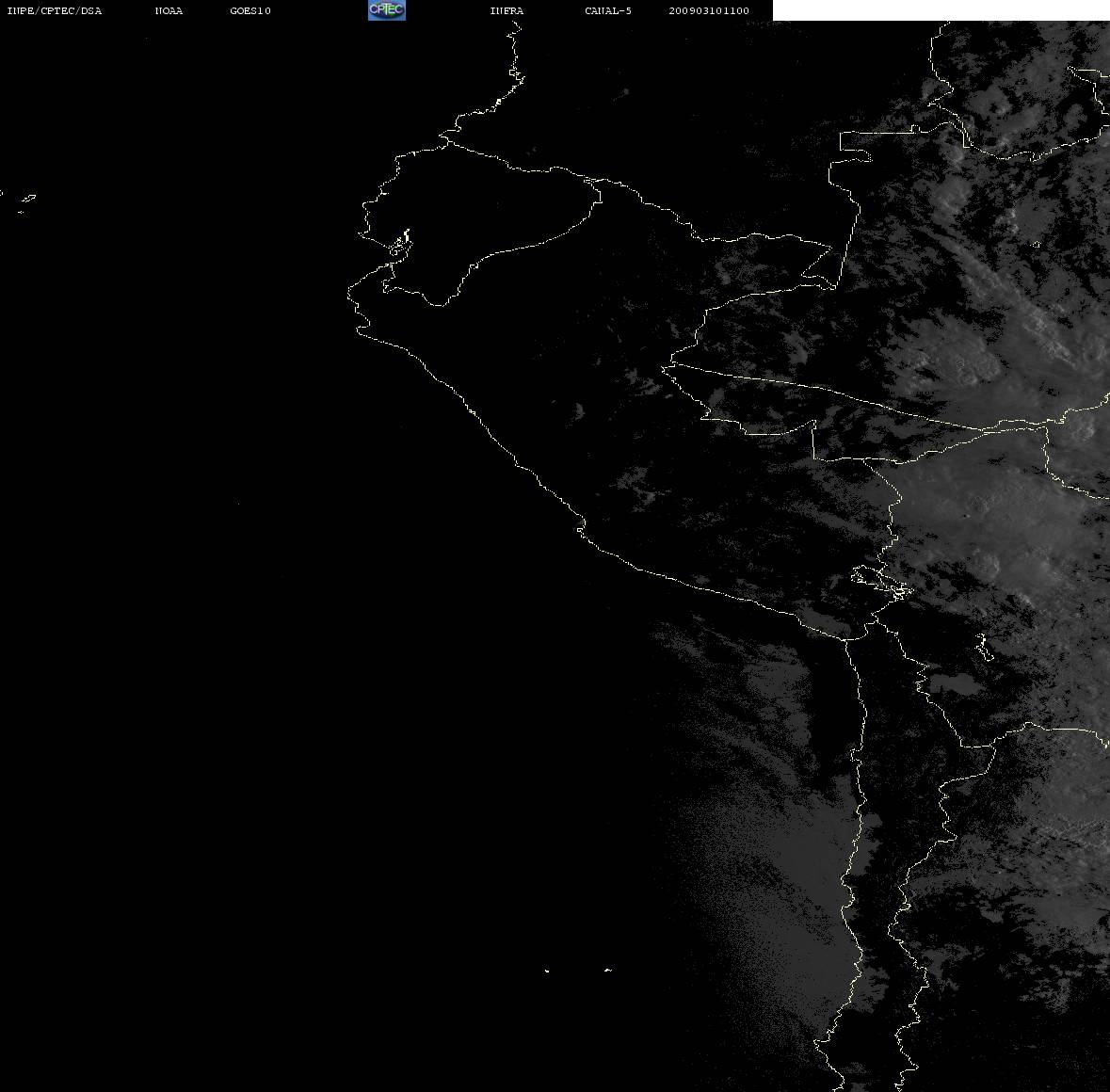Image resolution: width=1110 pixels, height=1092 pixels.
Task: Select the 200903101100 timestamp text
Action: tap(709, 10)
